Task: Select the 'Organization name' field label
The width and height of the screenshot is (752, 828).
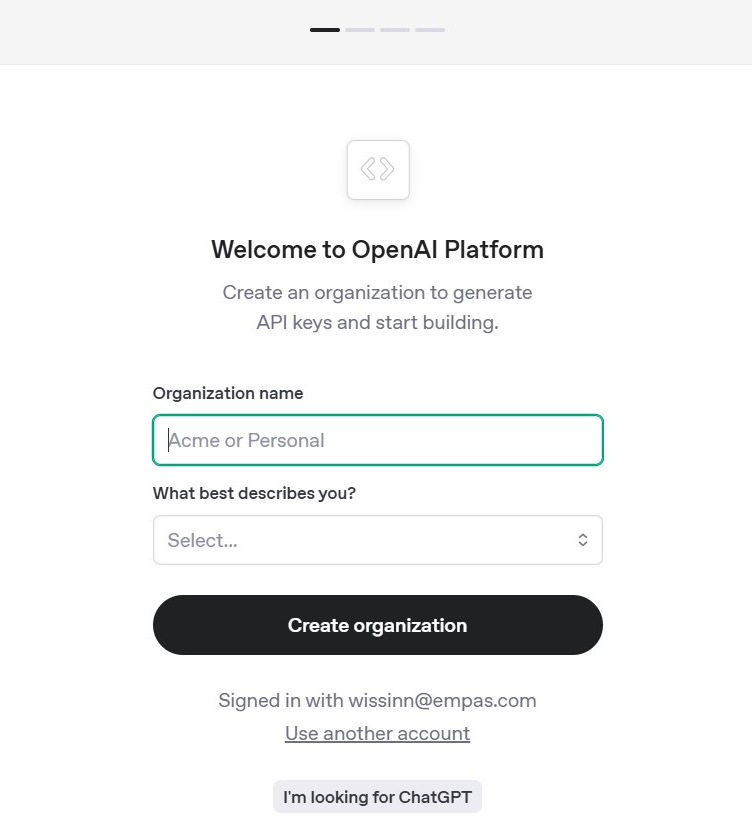Action: [228, 393]
